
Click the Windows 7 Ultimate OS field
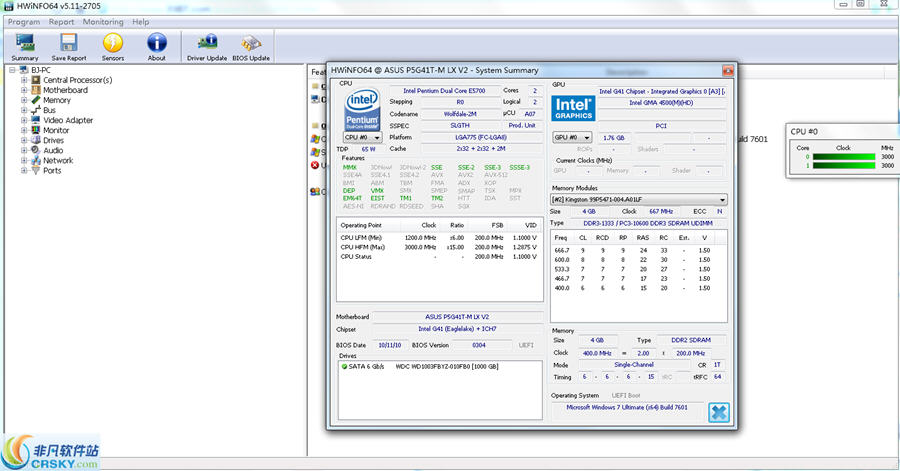point(627,407)
